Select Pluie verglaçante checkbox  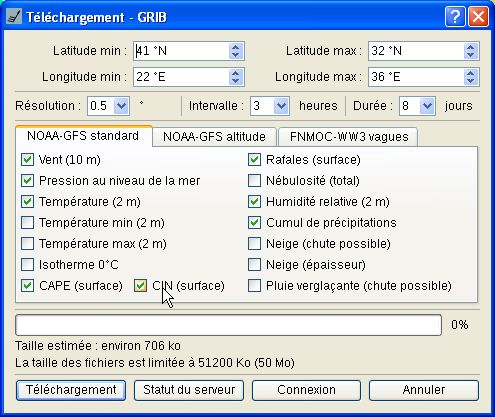tap(254, 286)
